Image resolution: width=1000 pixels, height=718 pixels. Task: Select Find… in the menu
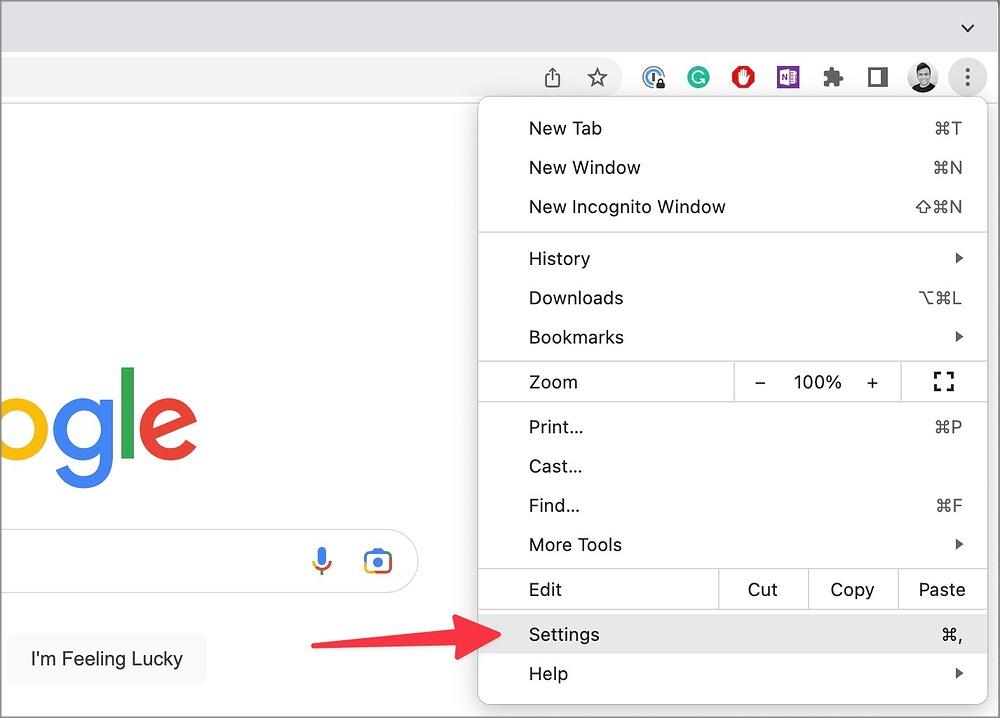click(x=732, y=506)
